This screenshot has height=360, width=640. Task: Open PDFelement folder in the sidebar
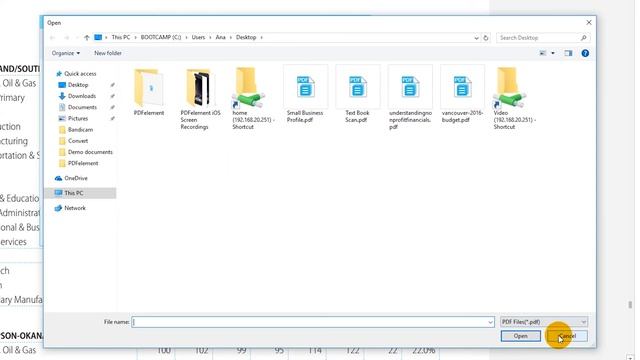click(83, 163)
